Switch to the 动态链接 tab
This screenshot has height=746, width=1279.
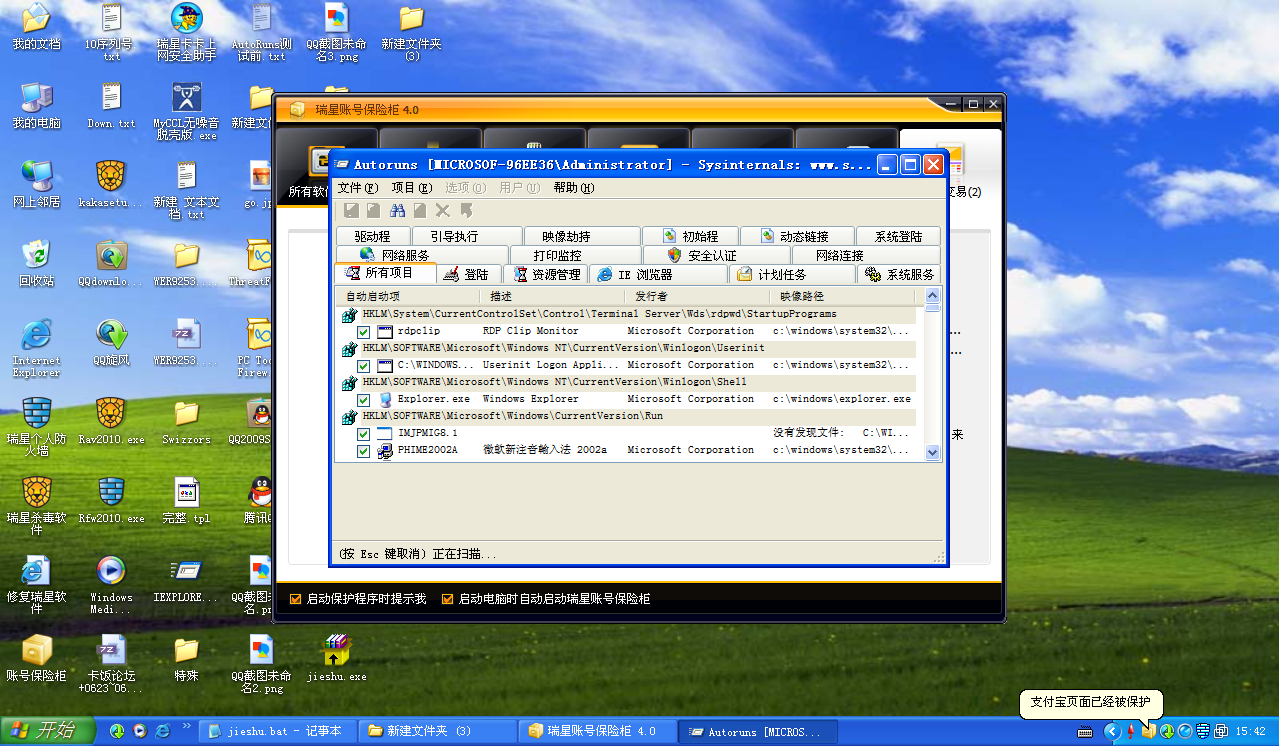795,236
